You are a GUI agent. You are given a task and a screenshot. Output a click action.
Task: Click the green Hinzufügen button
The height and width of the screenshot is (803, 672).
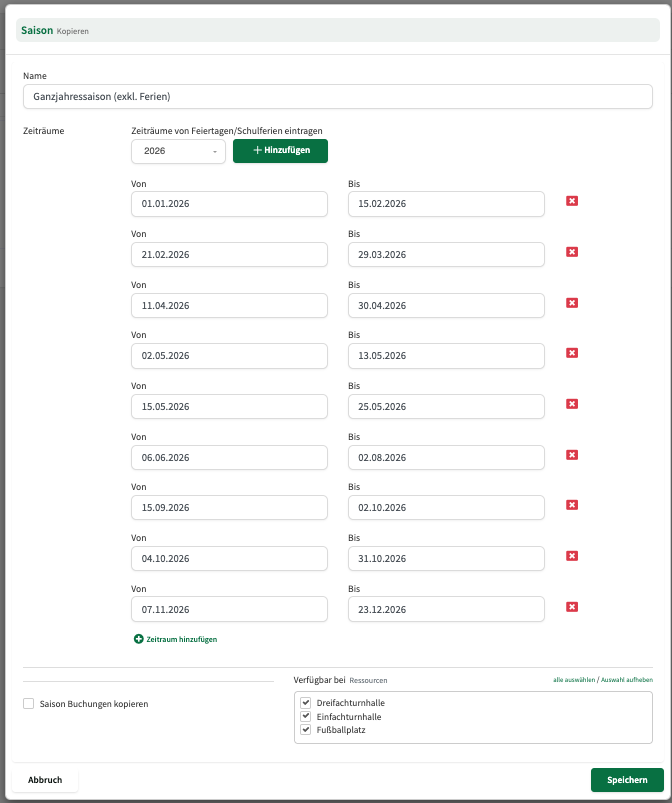click(x=280, y=151)
